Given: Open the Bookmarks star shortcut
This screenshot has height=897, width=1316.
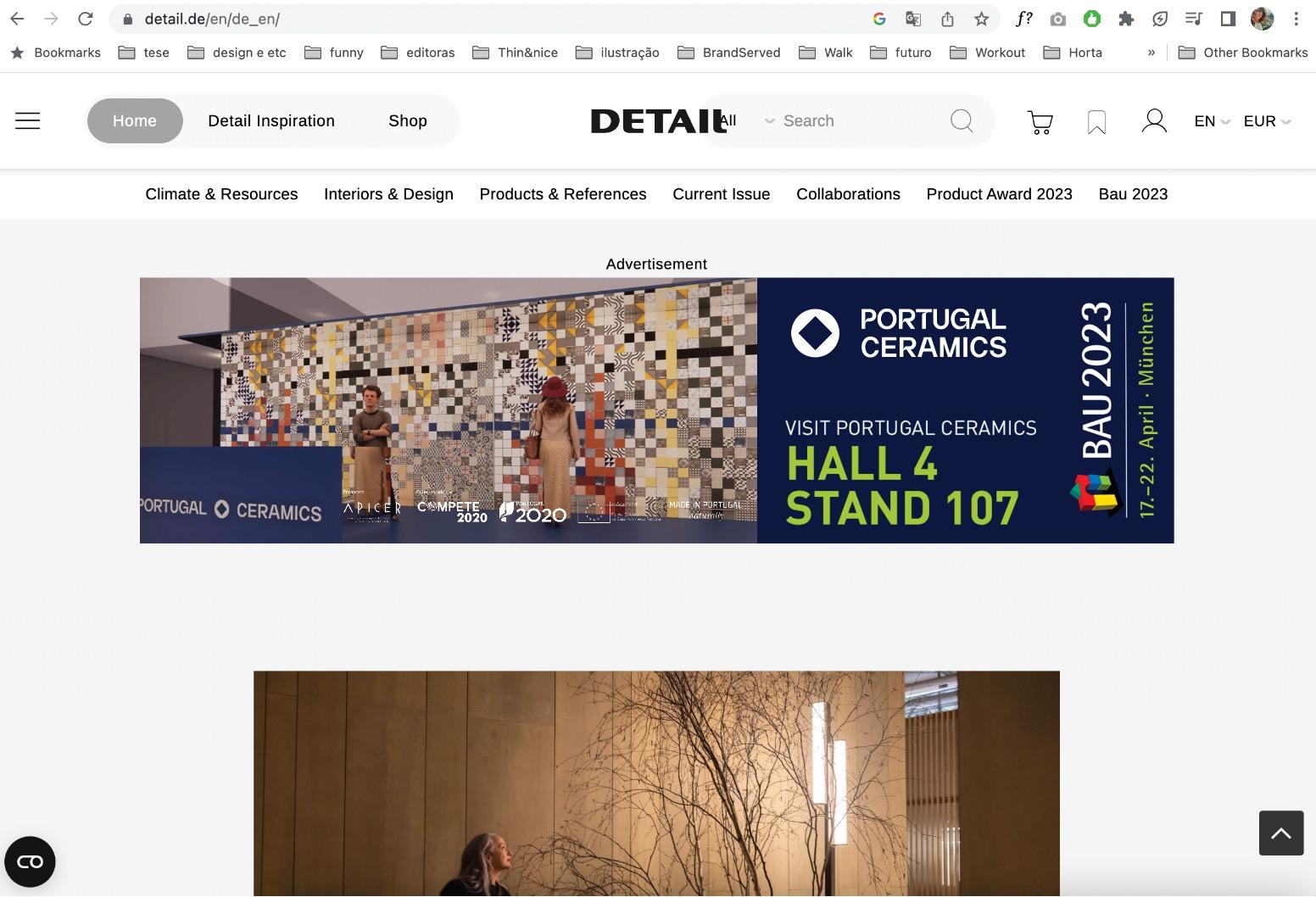Looking at the screenshot, I should [x=55, y=53].
